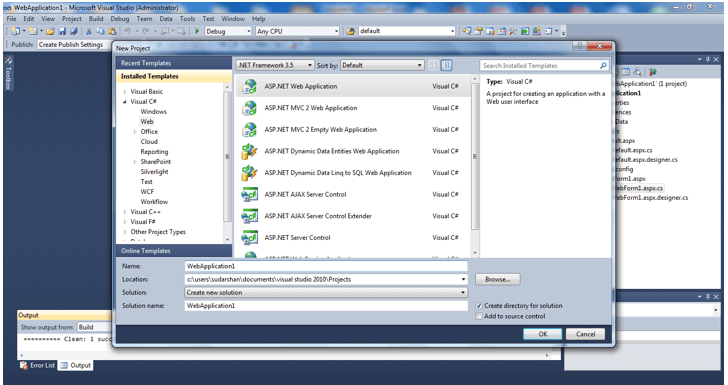The image size is (728, 385).
Task: Open the Create new solution dropdown
Action: (x=326, y=293)
